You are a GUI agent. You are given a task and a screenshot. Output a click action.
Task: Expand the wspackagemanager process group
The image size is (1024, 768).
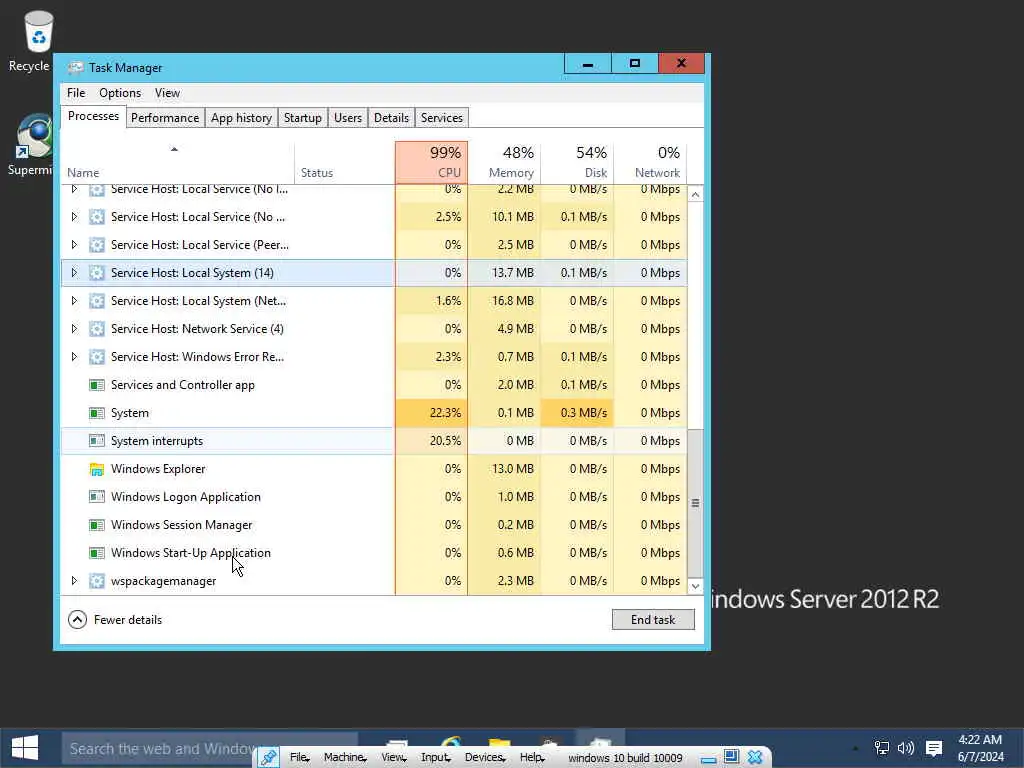(x=74, y=581)
